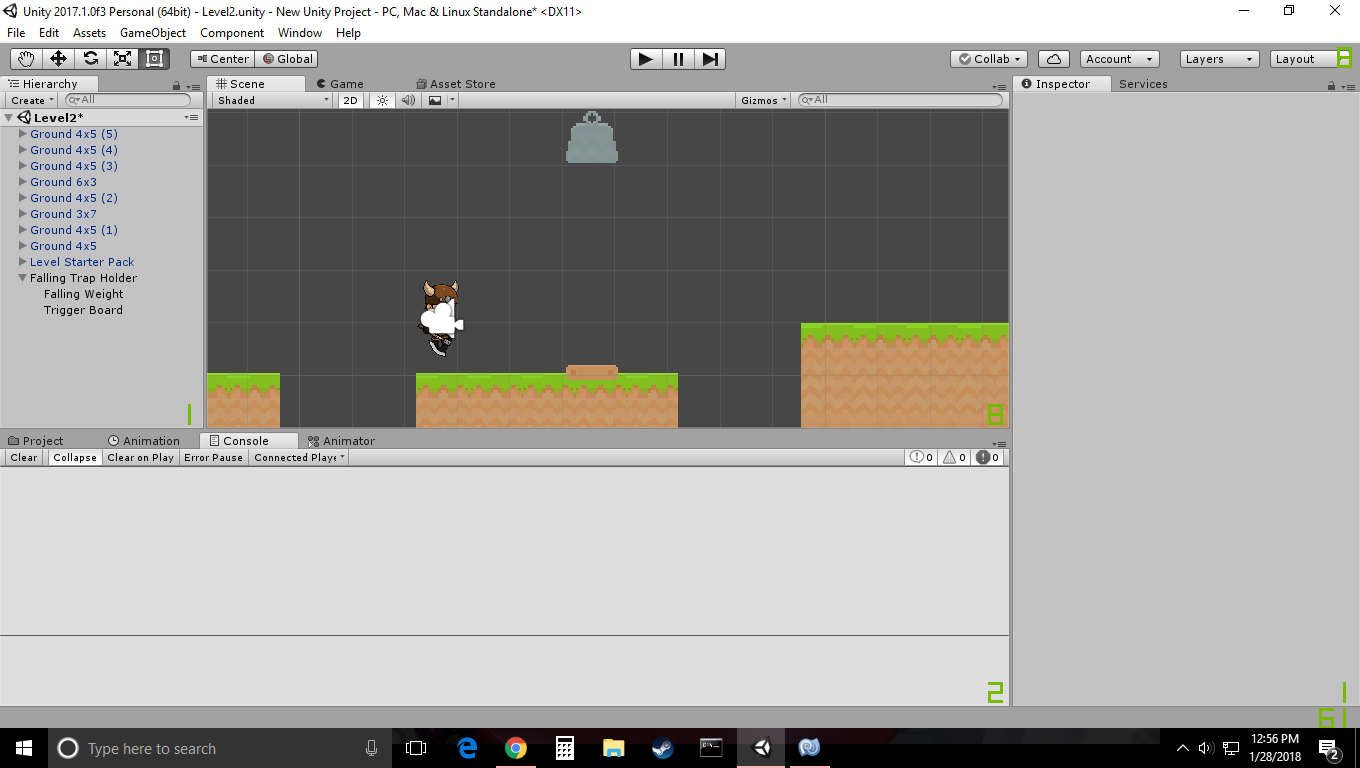This screenshot has width=1360, height=768.
Task: Toggle Error Pause in the Console
Action: (x=214, y=458)
